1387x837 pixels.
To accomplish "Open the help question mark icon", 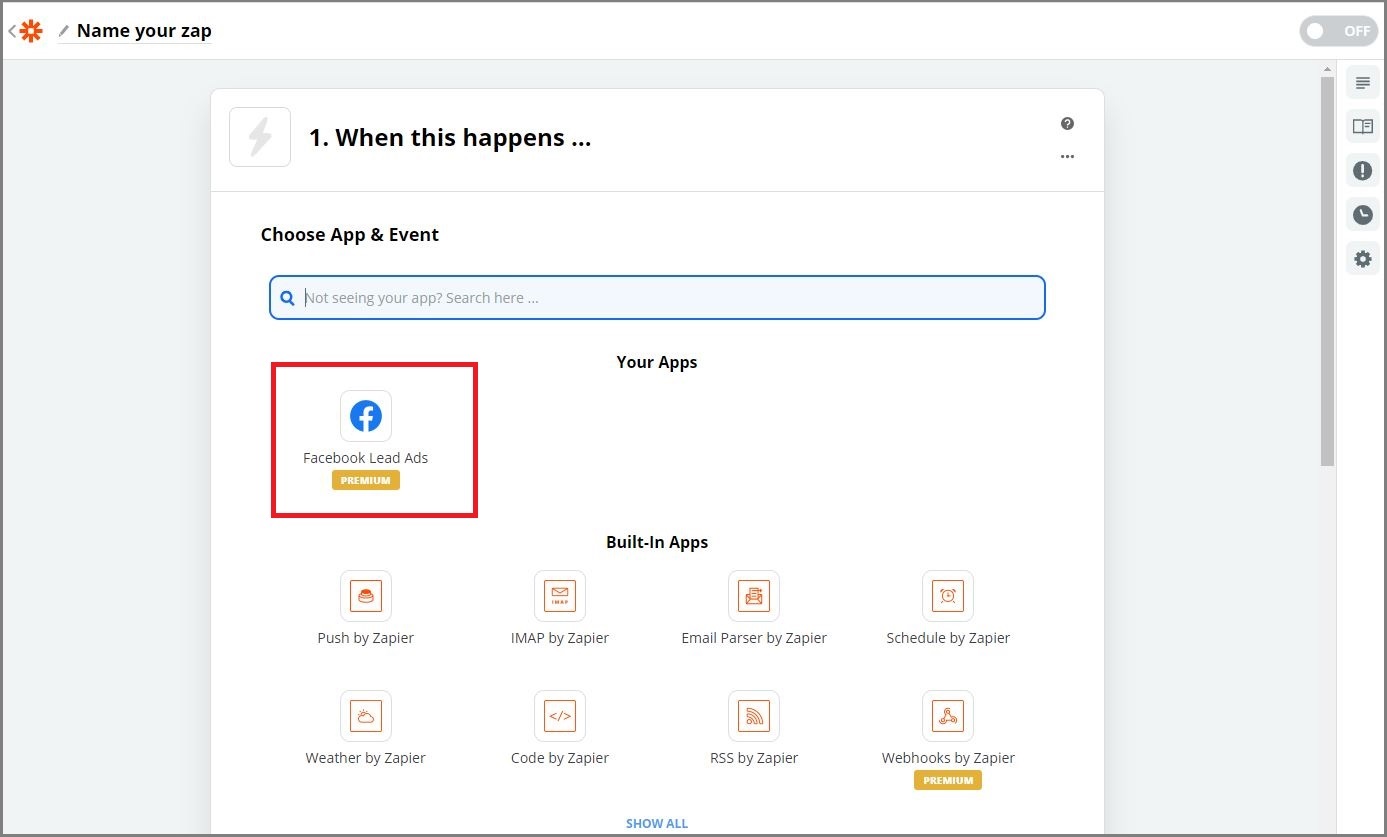I will (1067, 124).
